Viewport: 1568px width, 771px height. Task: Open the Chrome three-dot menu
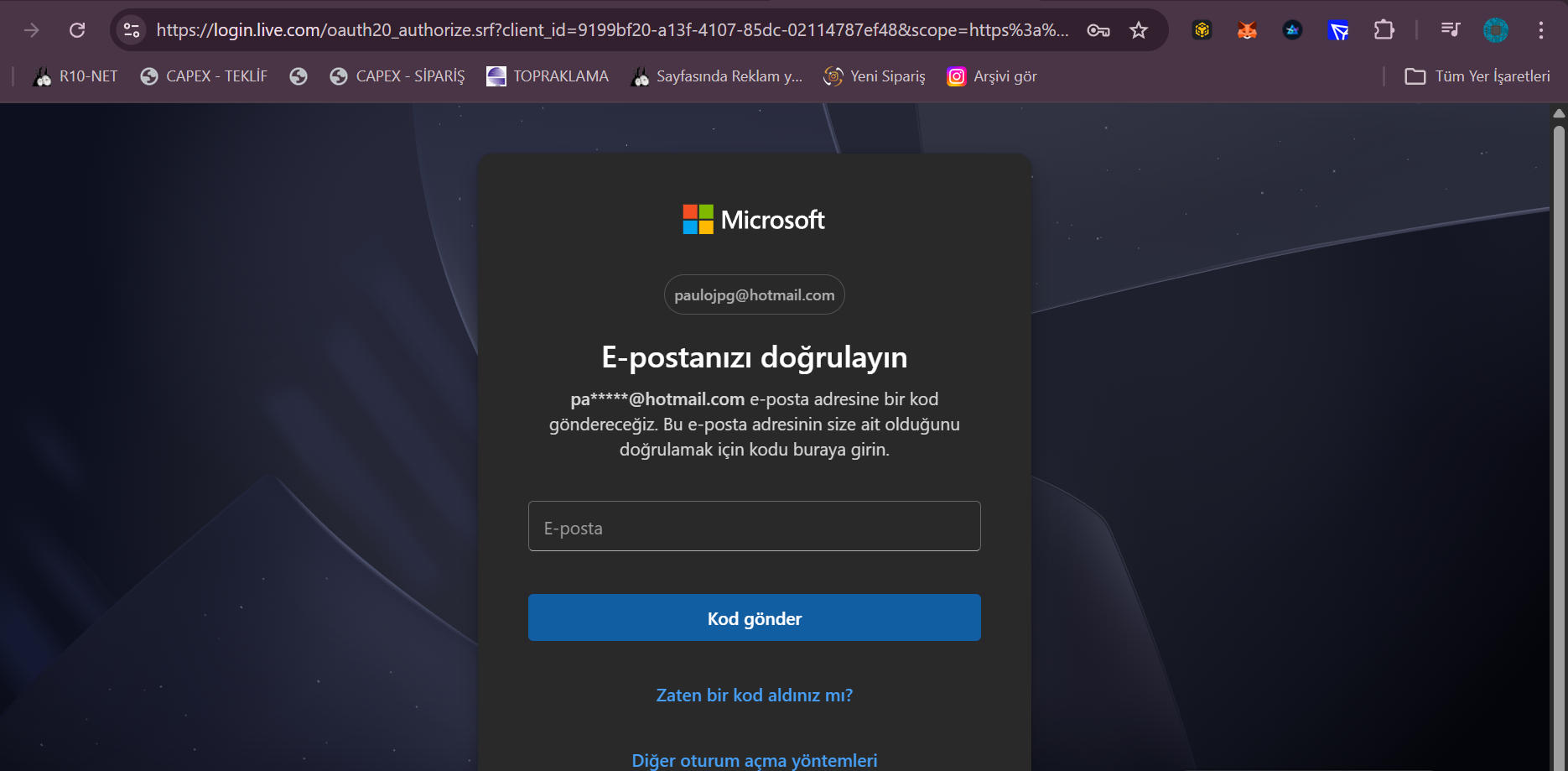pyautogui.click(x=1541, y=30)
